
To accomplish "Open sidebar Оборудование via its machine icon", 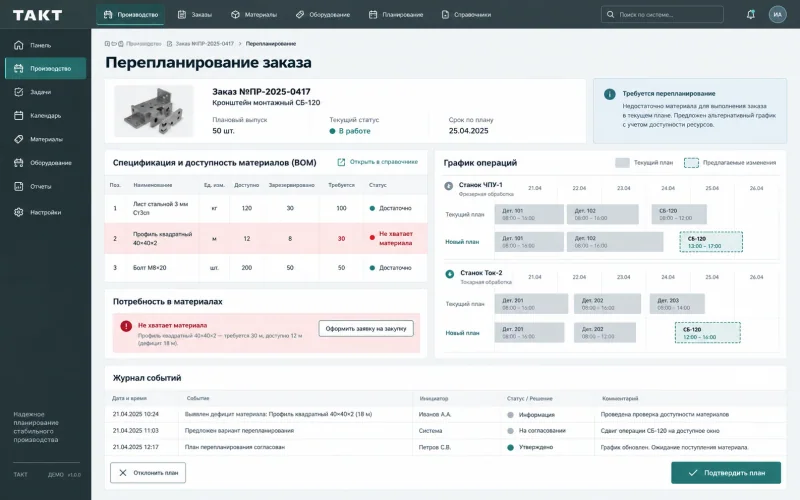I will [x=19, y=163].
